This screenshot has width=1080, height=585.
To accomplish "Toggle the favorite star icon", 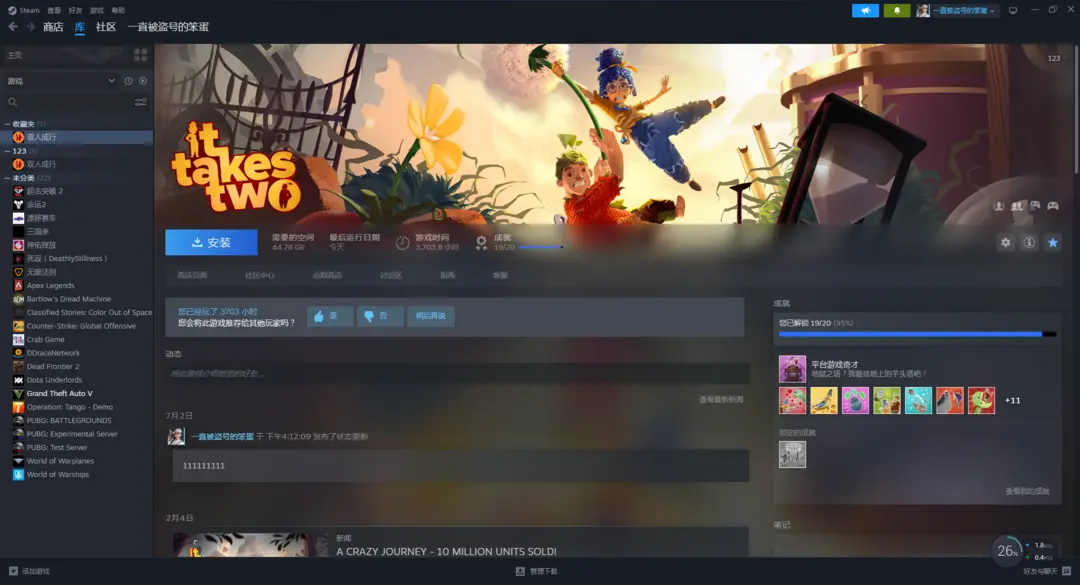I will tap(1052, 243).
